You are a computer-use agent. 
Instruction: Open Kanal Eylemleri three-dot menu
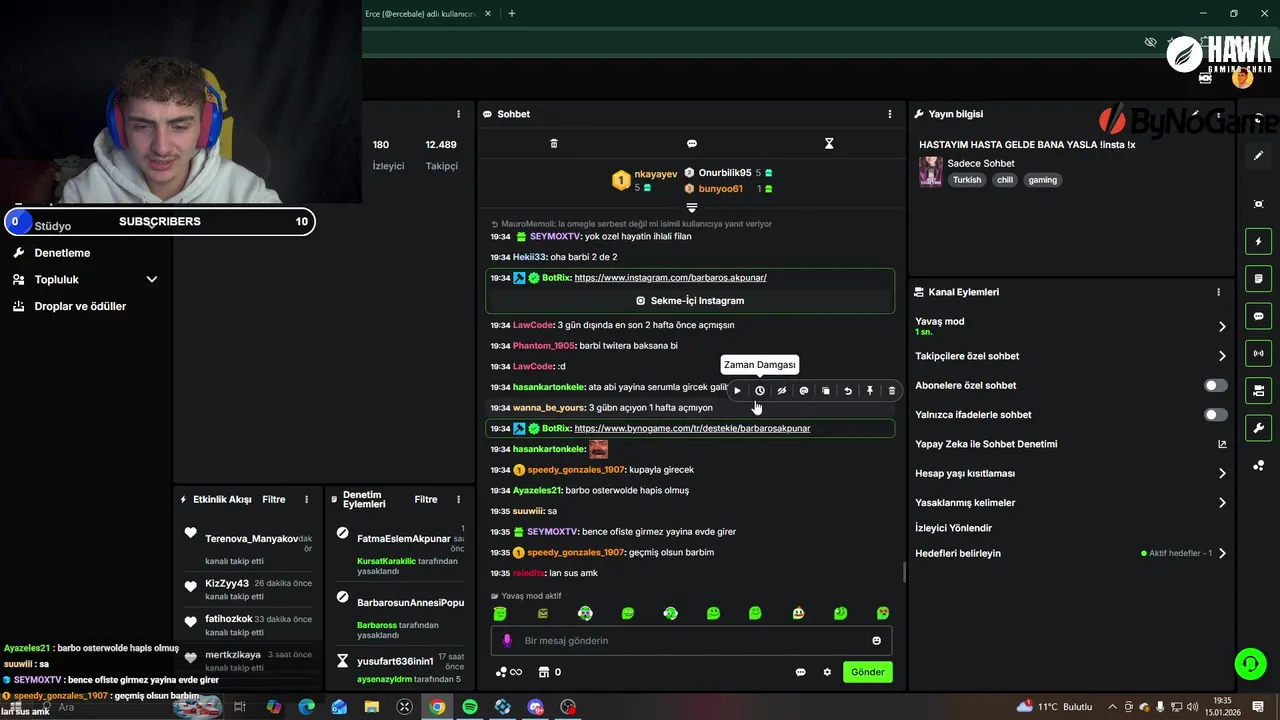1218,292
